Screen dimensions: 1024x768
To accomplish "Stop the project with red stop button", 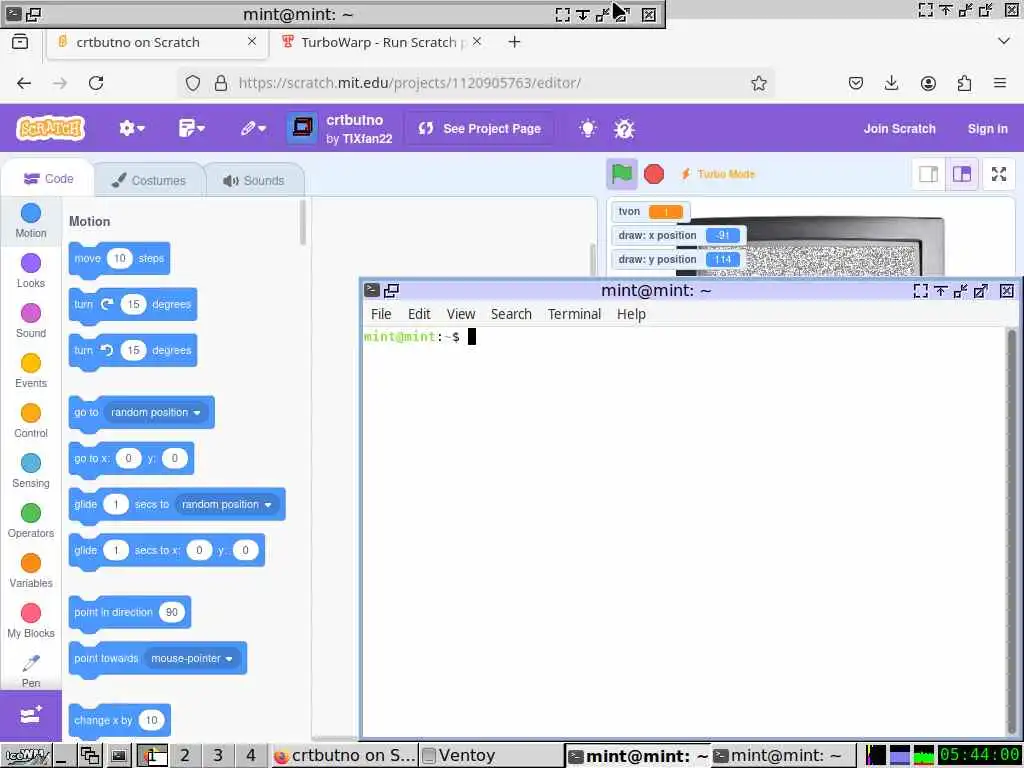I will click(x=654, y=174).
